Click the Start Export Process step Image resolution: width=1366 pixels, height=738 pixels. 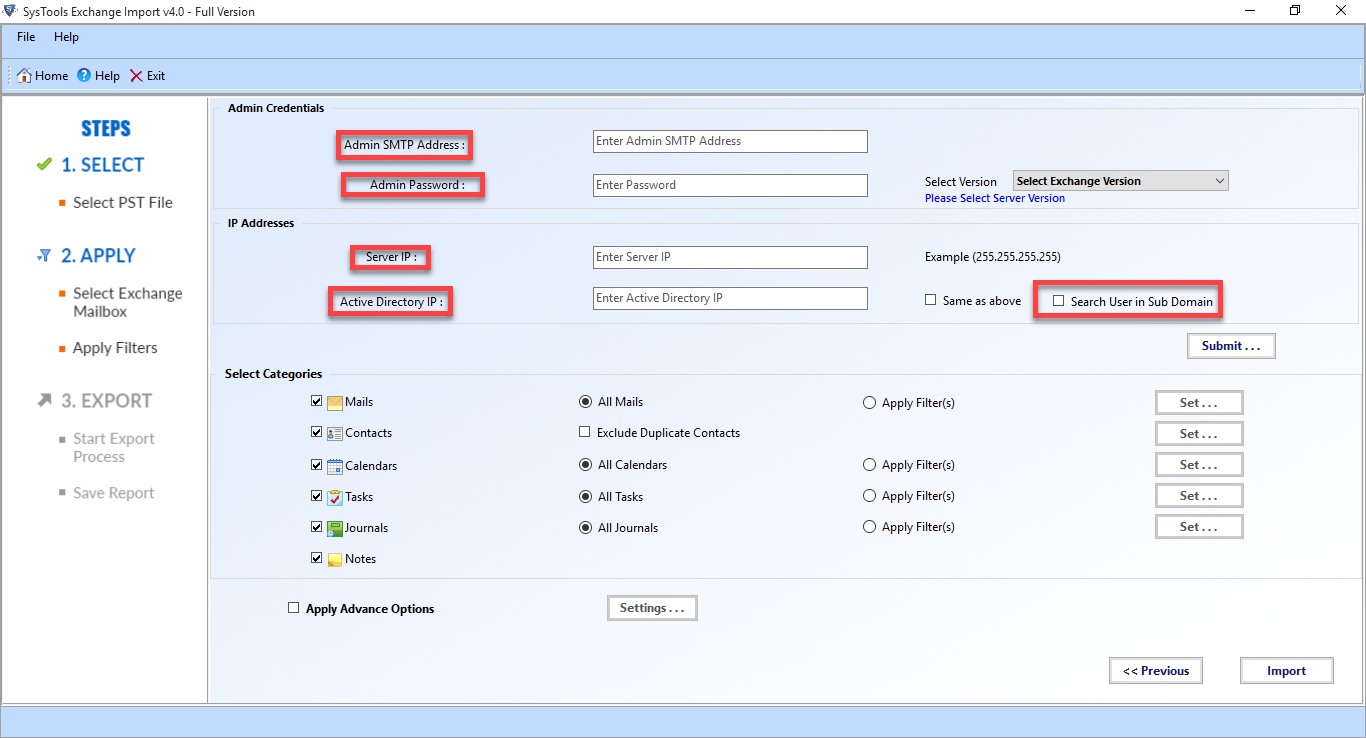pos(113,447)
